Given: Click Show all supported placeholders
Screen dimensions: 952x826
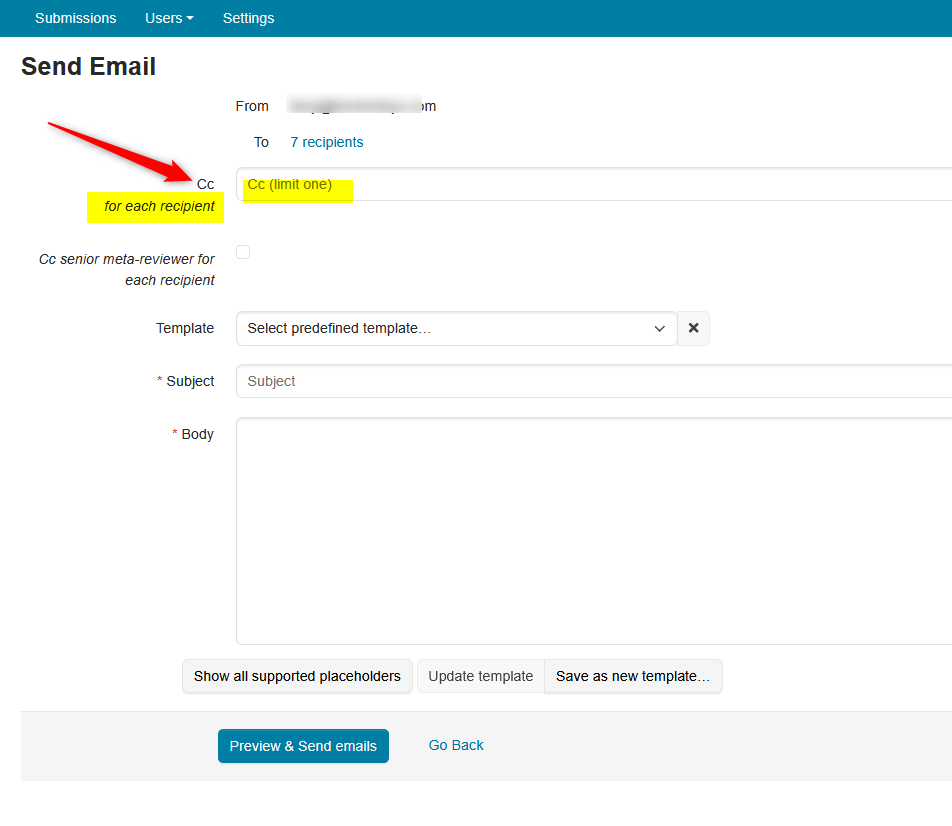Looking at the screenshot, I should 296,676.
